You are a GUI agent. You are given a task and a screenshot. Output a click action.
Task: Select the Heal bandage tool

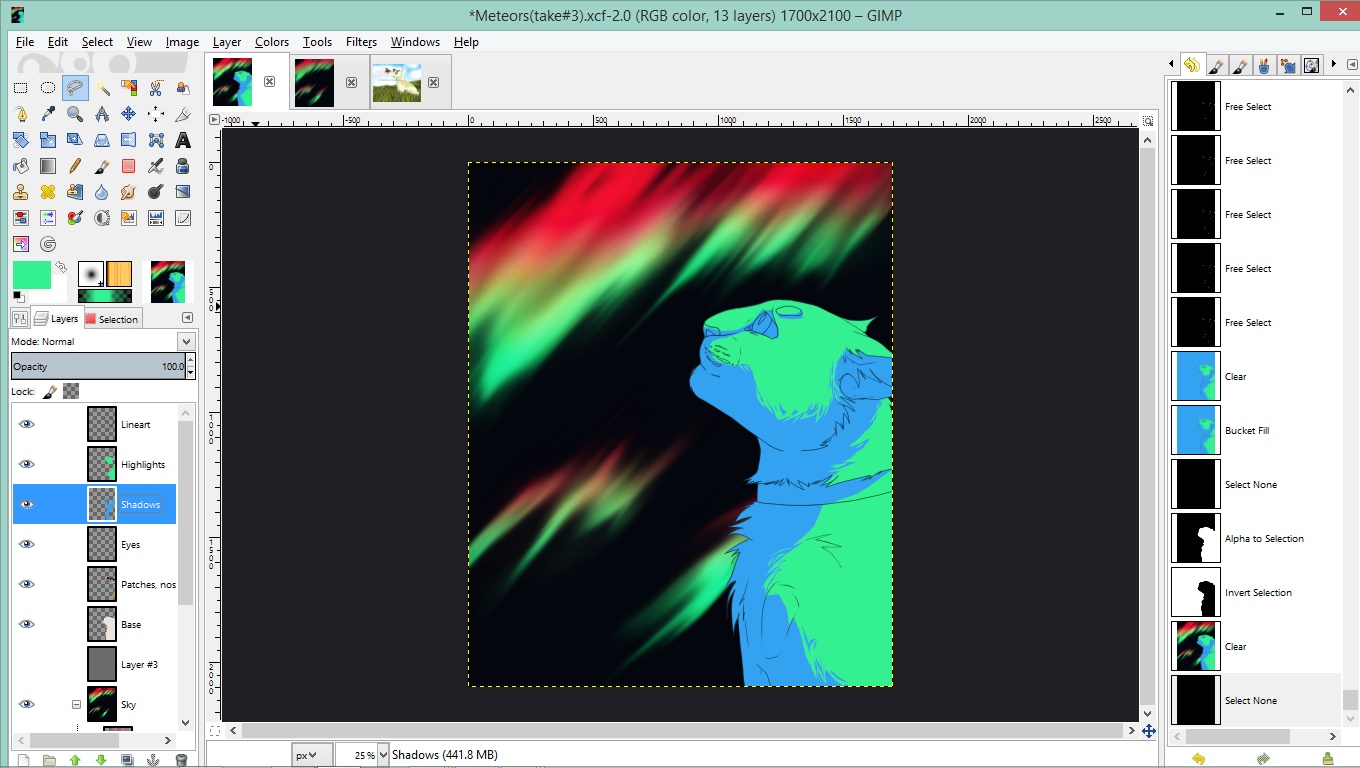click(x=47, y=192)
